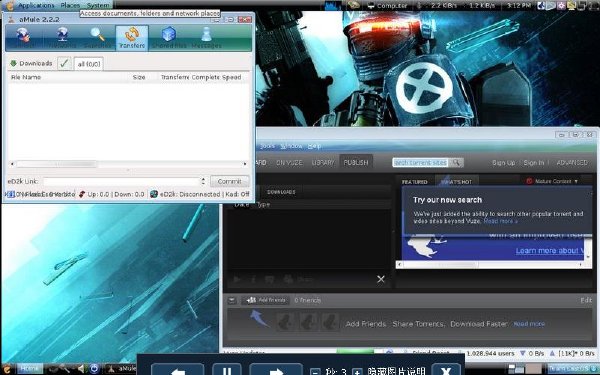Click the eD2k Link input field
The height and width of the screenshot is (375, 600).
click(122, 181)
